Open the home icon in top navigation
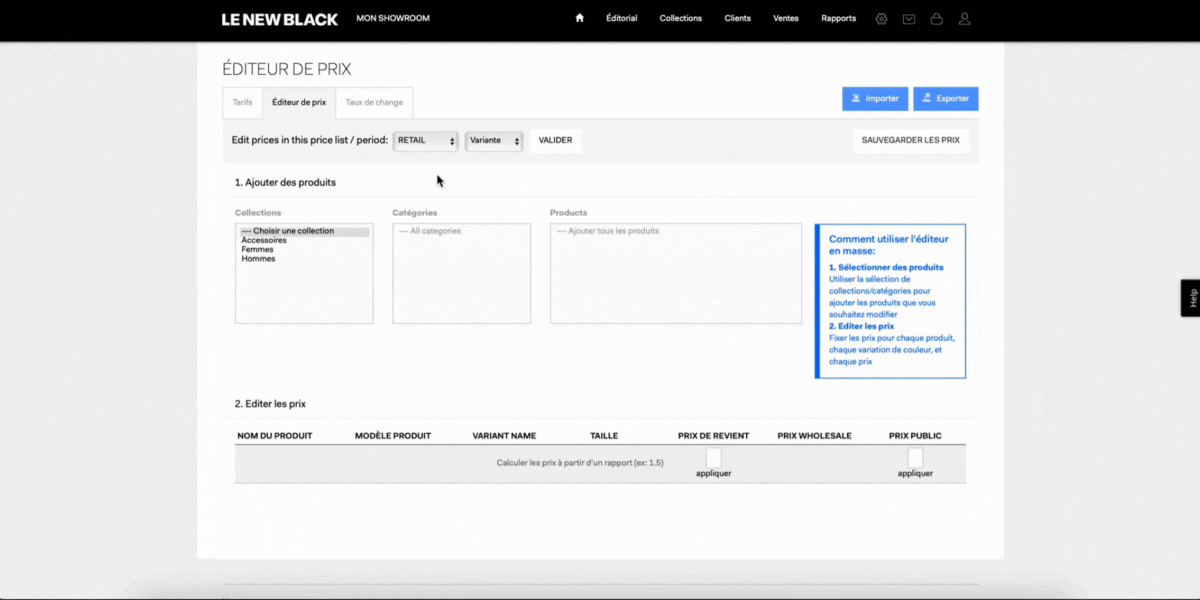Screen dimensions: 1200x600 tap(579, 18)
